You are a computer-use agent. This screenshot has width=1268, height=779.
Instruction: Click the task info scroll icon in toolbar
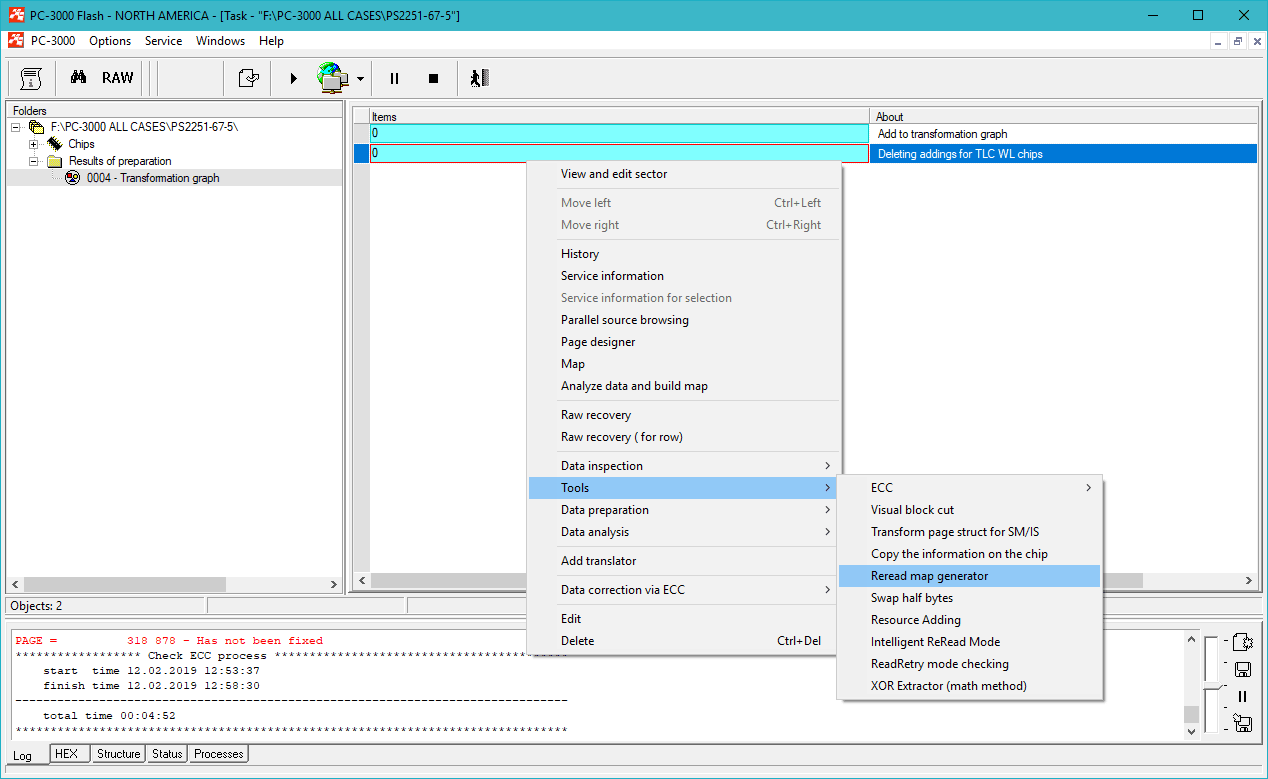coord(31,78)
